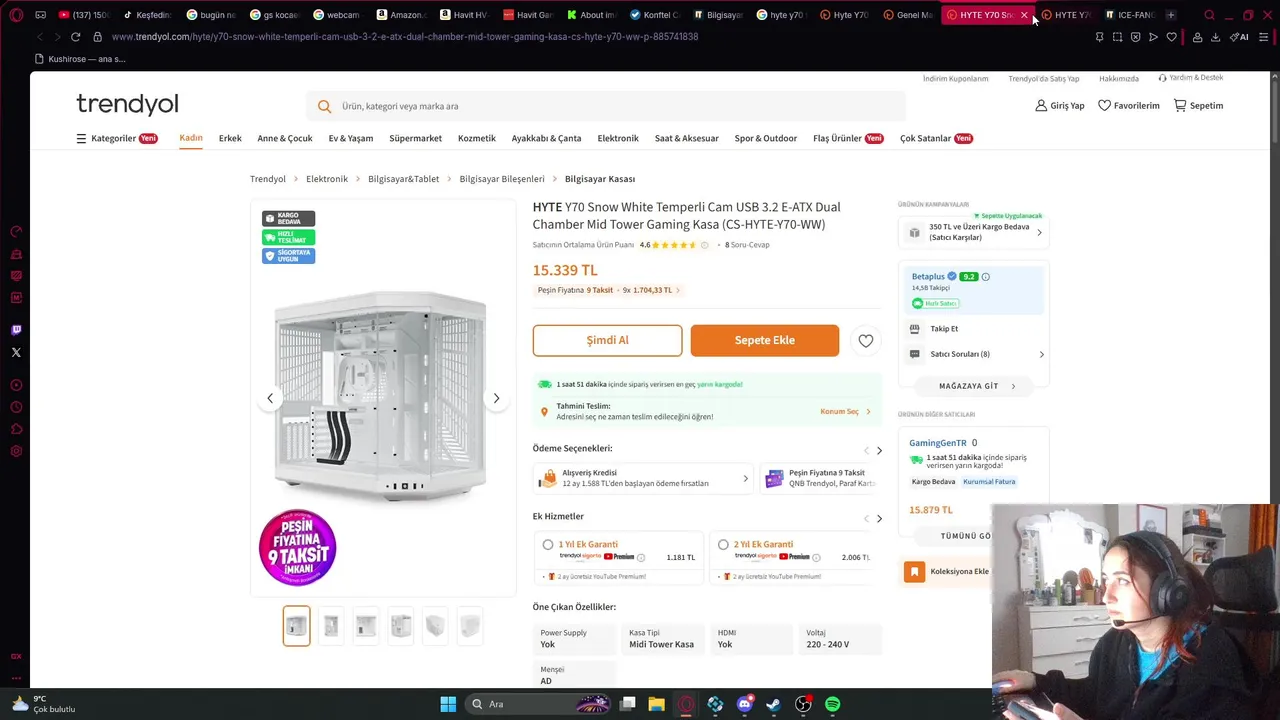
Task: Click the Şimdi Al button
Action: click(x=607, y=340)
